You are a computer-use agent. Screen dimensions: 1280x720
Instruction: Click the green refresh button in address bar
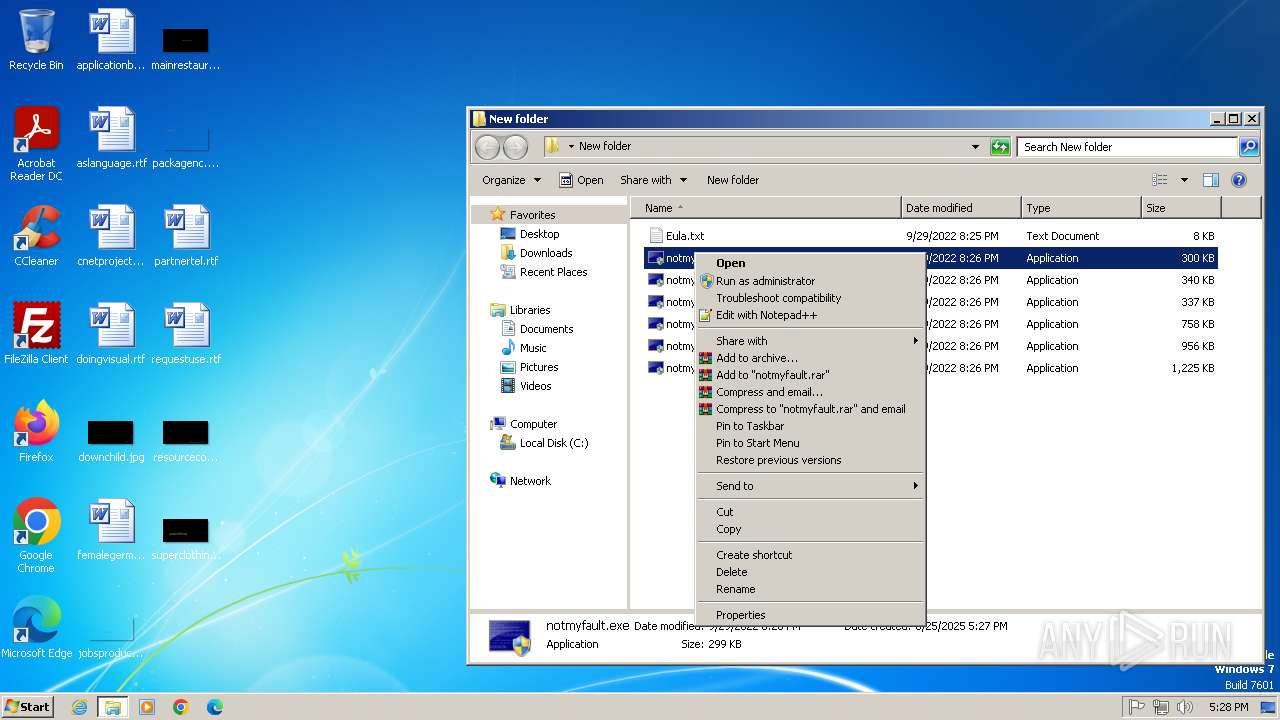pyautogui.click(x=1000, y=147)
